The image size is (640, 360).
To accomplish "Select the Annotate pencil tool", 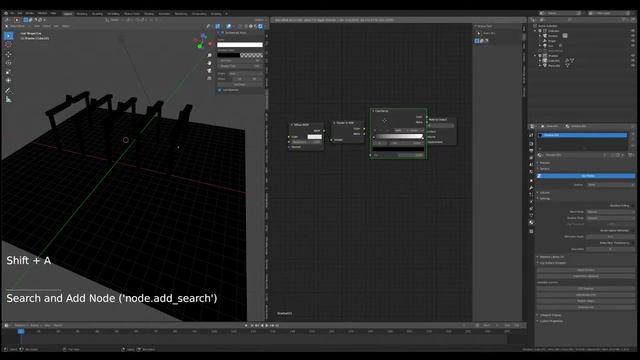I will [x=9, y=91].
